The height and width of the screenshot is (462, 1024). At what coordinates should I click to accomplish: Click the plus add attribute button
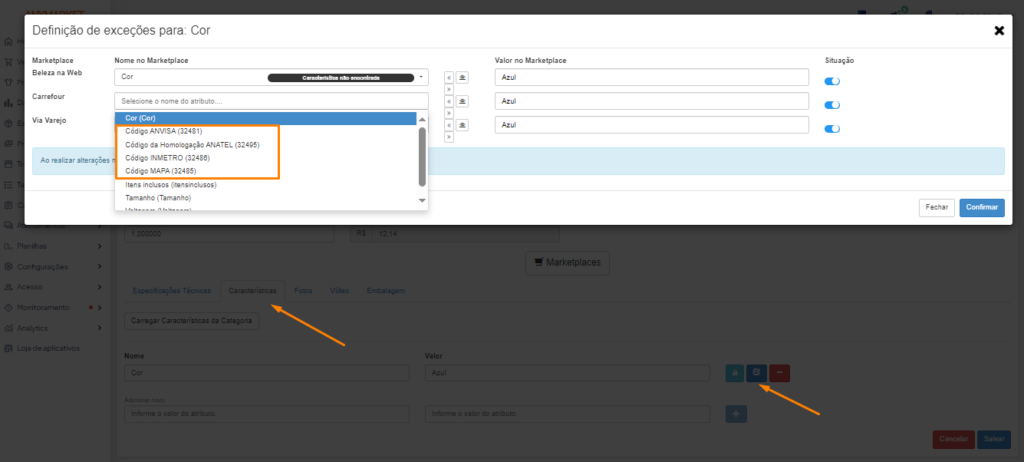[736, 414]
